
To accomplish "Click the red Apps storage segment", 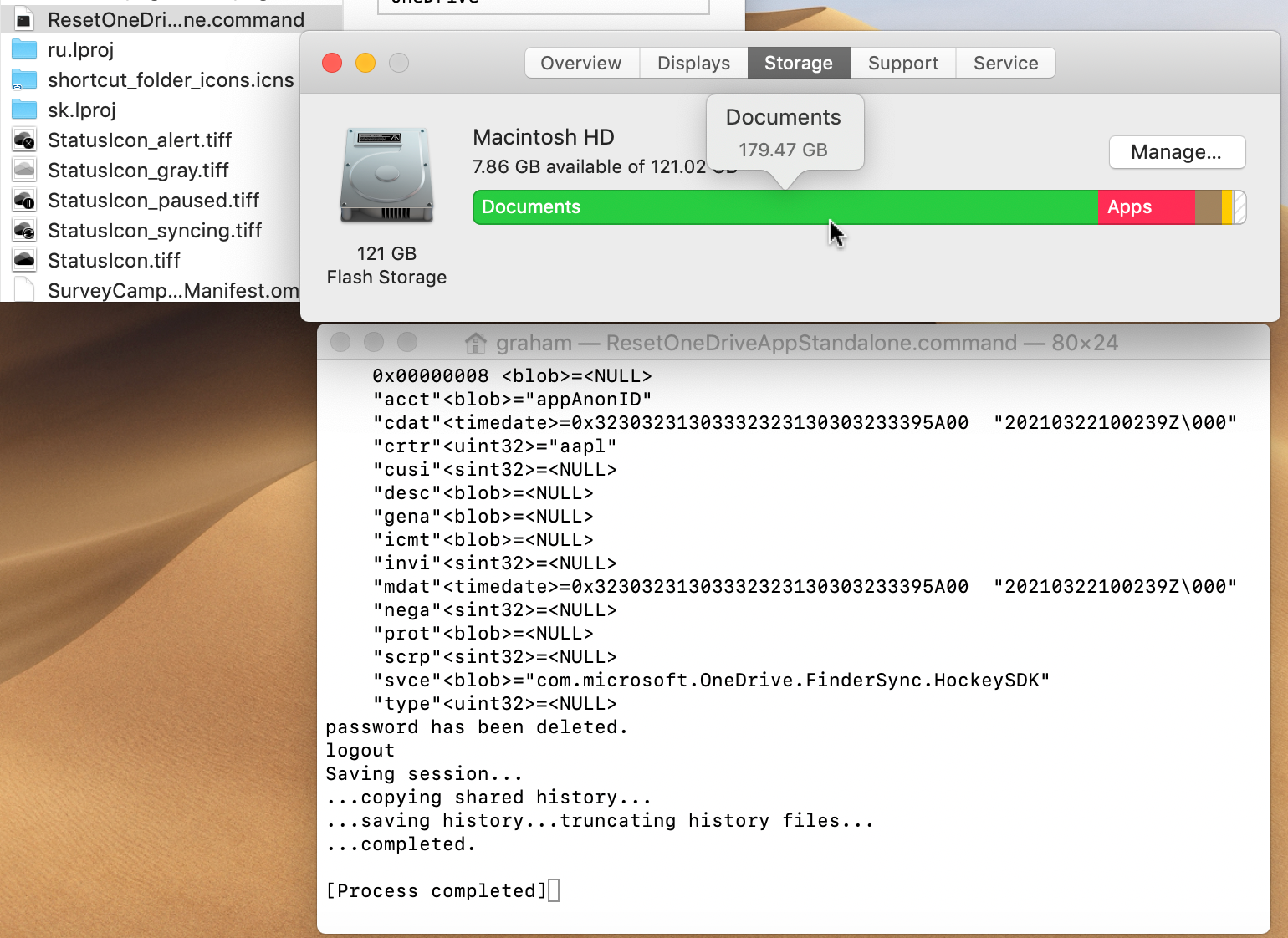I will point(1146,207).
